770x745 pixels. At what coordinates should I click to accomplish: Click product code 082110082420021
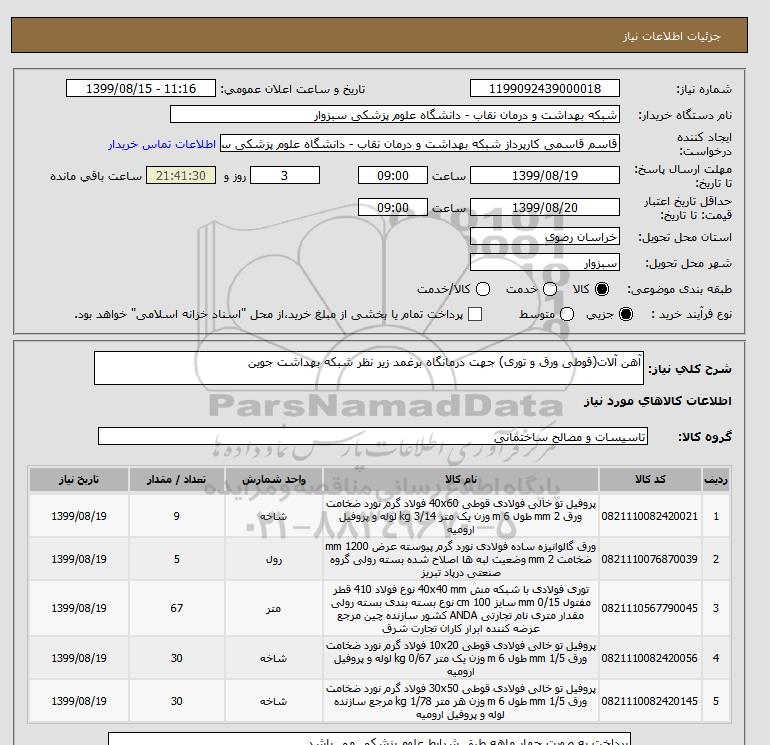pyautogui.click(x=650, y=516)
